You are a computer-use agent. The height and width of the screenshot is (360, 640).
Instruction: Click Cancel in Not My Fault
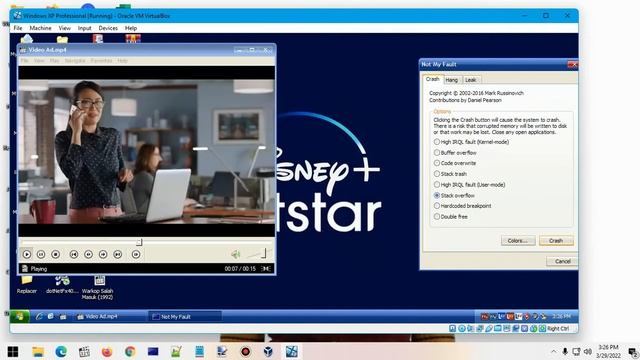tap(562, 261)
